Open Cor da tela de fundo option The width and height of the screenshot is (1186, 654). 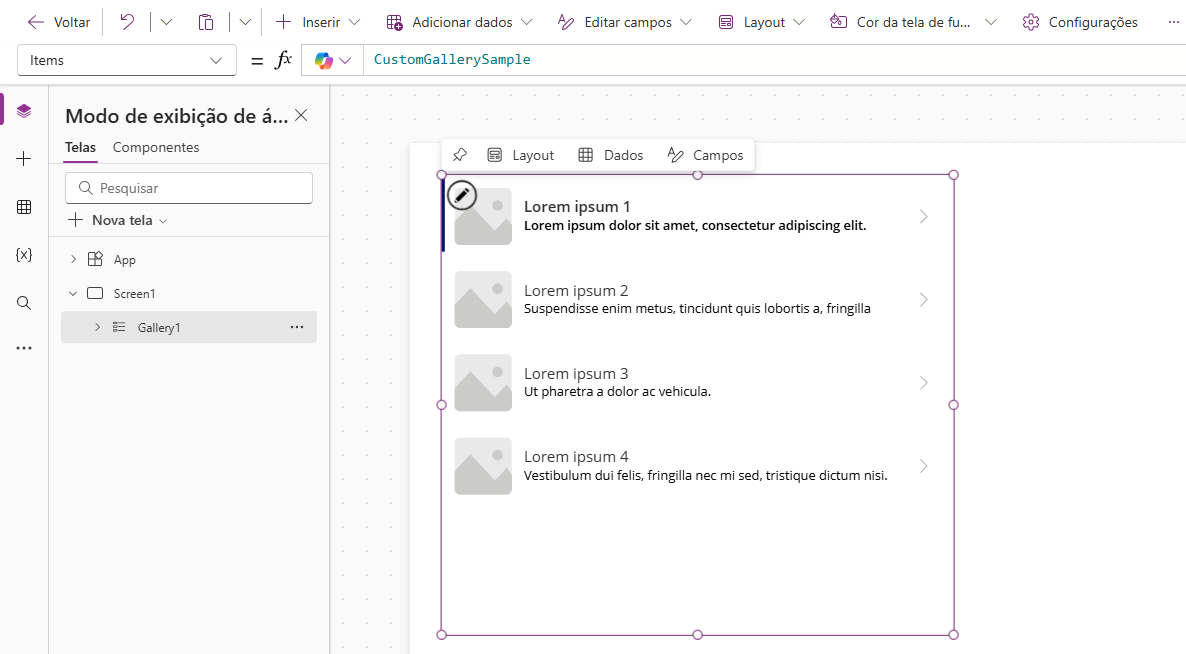(900, 22)
